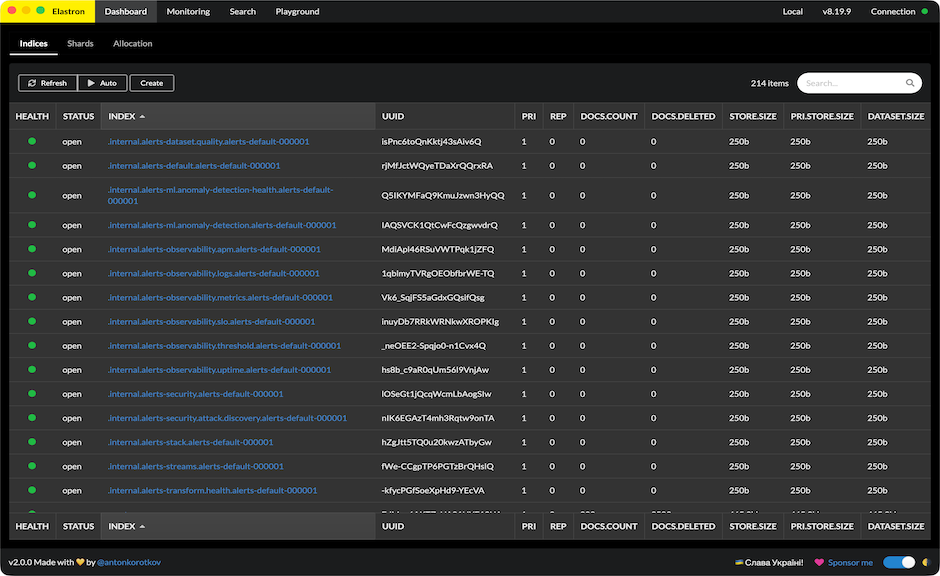Sort by the top DATASET.SIZE column header
The width and height of the screenshot is (940, 576).
tap(896, 116)
